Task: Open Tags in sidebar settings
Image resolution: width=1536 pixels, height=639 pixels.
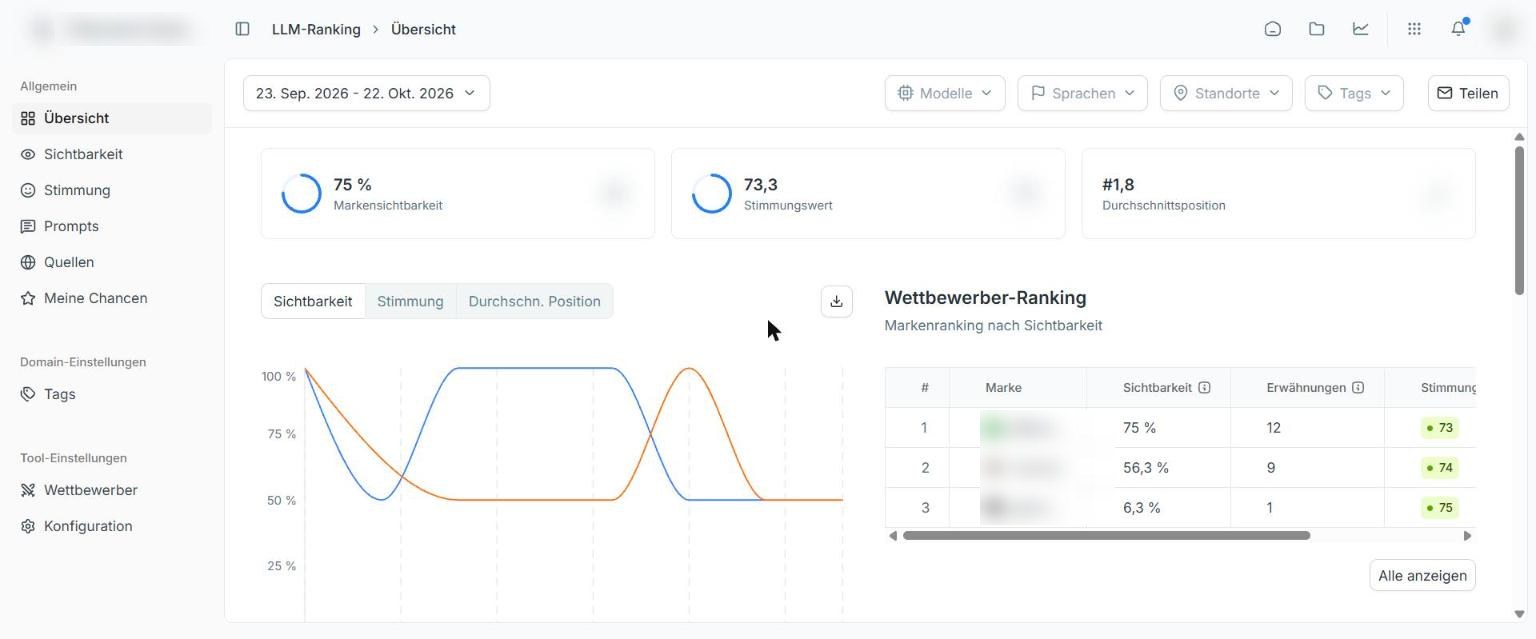Action: point(112,394)
